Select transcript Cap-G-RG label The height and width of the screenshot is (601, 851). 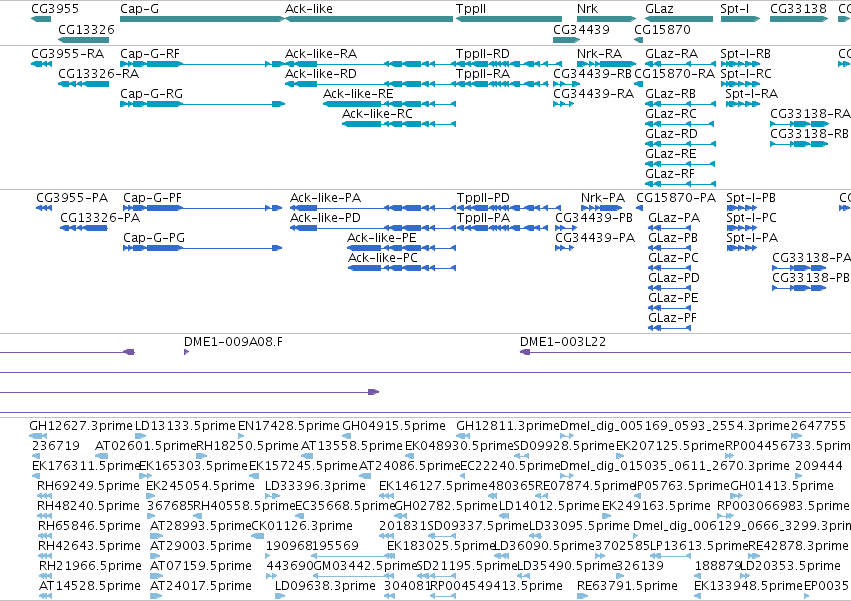pyautogui.click(x=151, y=94)
